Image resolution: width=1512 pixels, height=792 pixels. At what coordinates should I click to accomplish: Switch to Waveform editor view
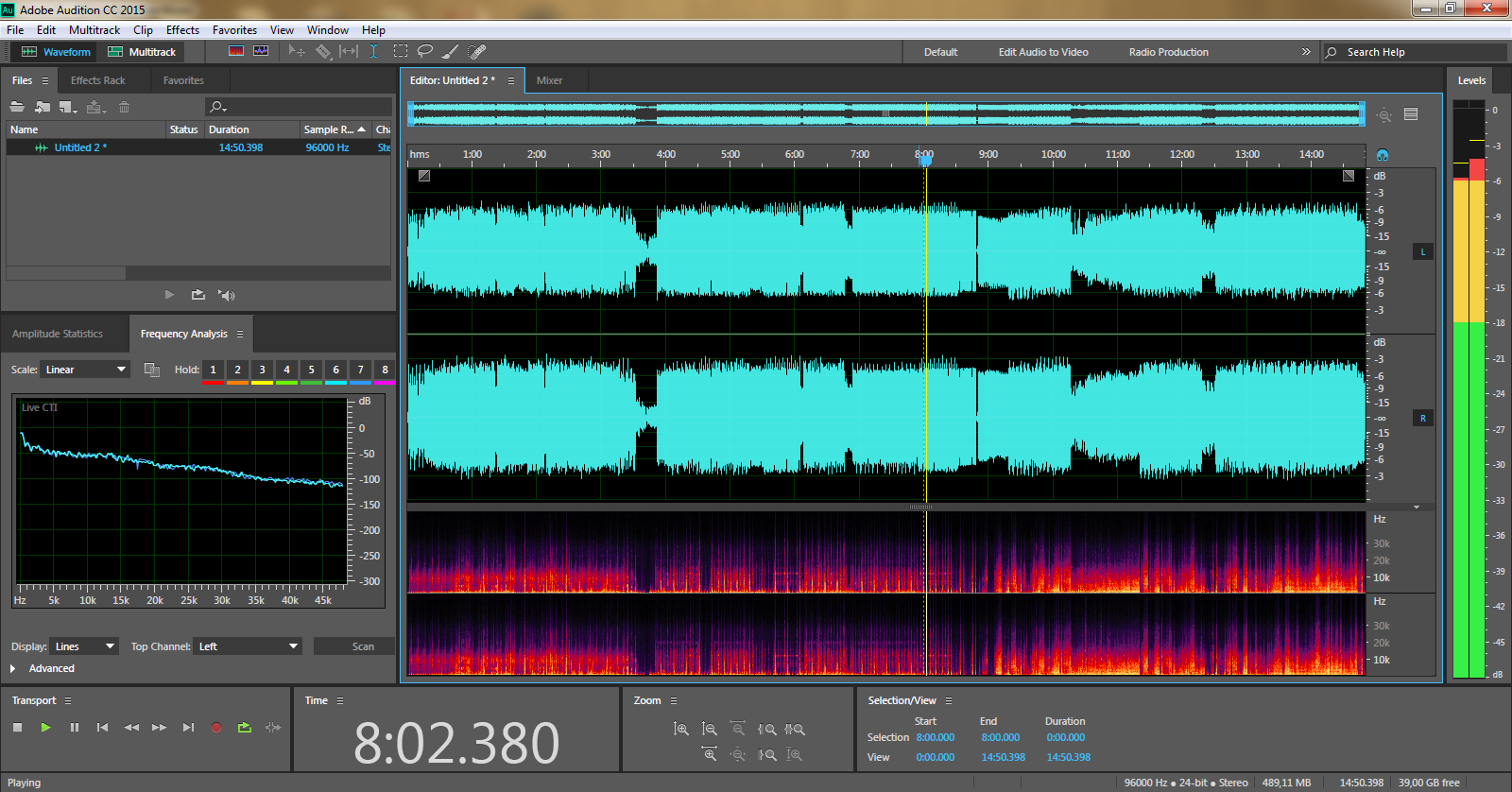tap(56, 52)
